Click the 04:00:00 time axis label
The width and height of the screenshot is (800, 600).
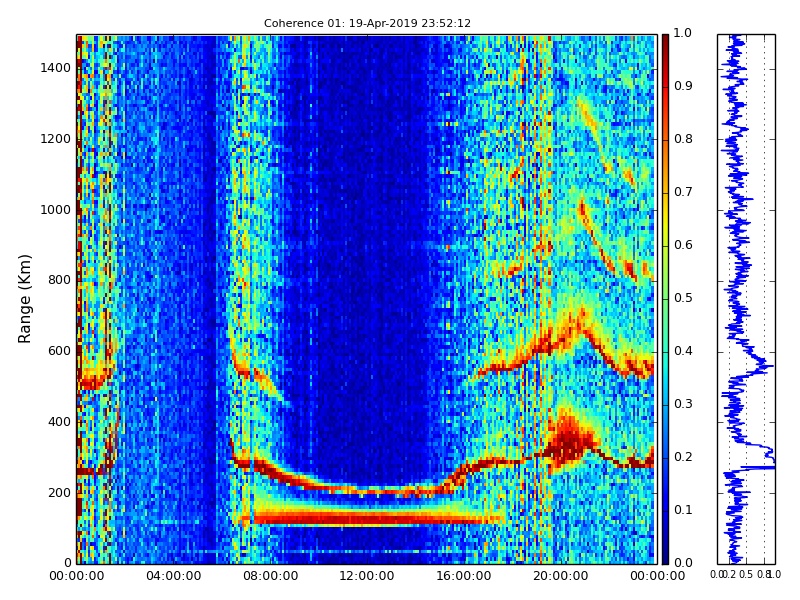click(x=173, y=576)
